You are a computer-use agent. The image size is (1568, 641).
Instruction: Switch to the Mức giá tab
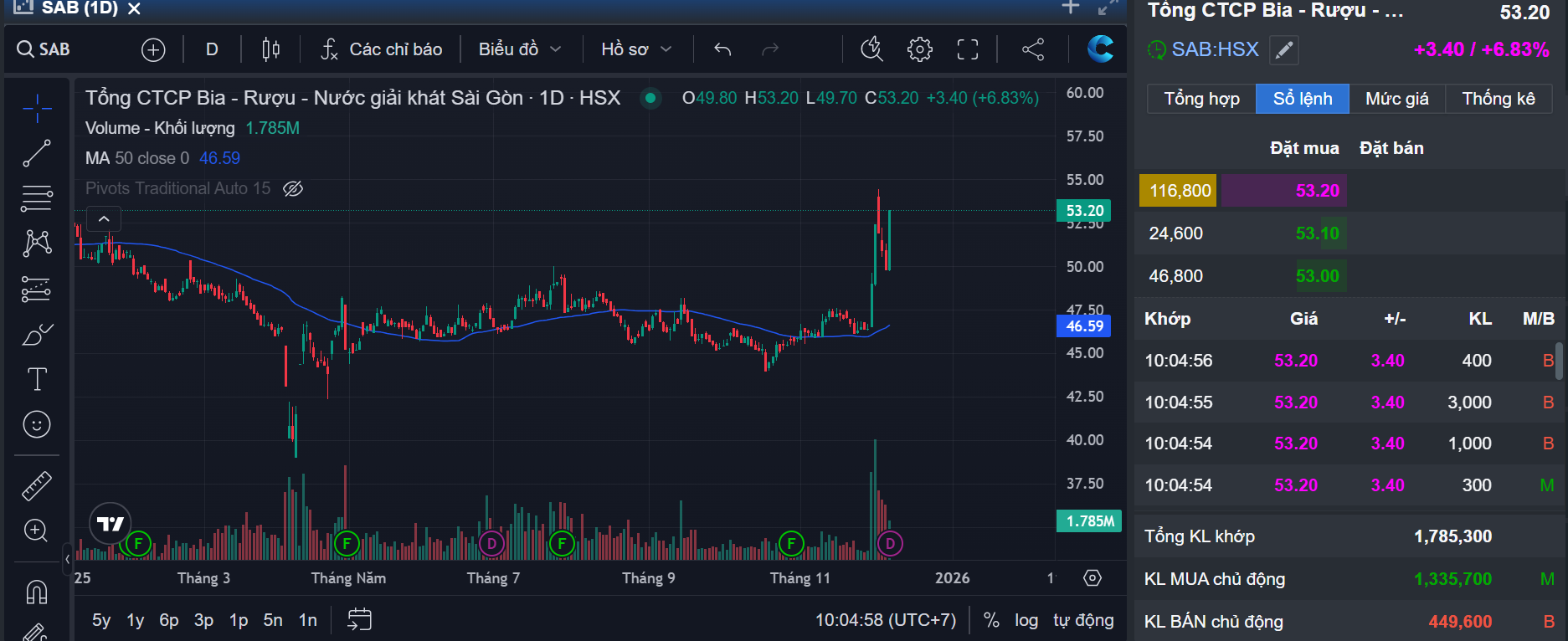1397,99
